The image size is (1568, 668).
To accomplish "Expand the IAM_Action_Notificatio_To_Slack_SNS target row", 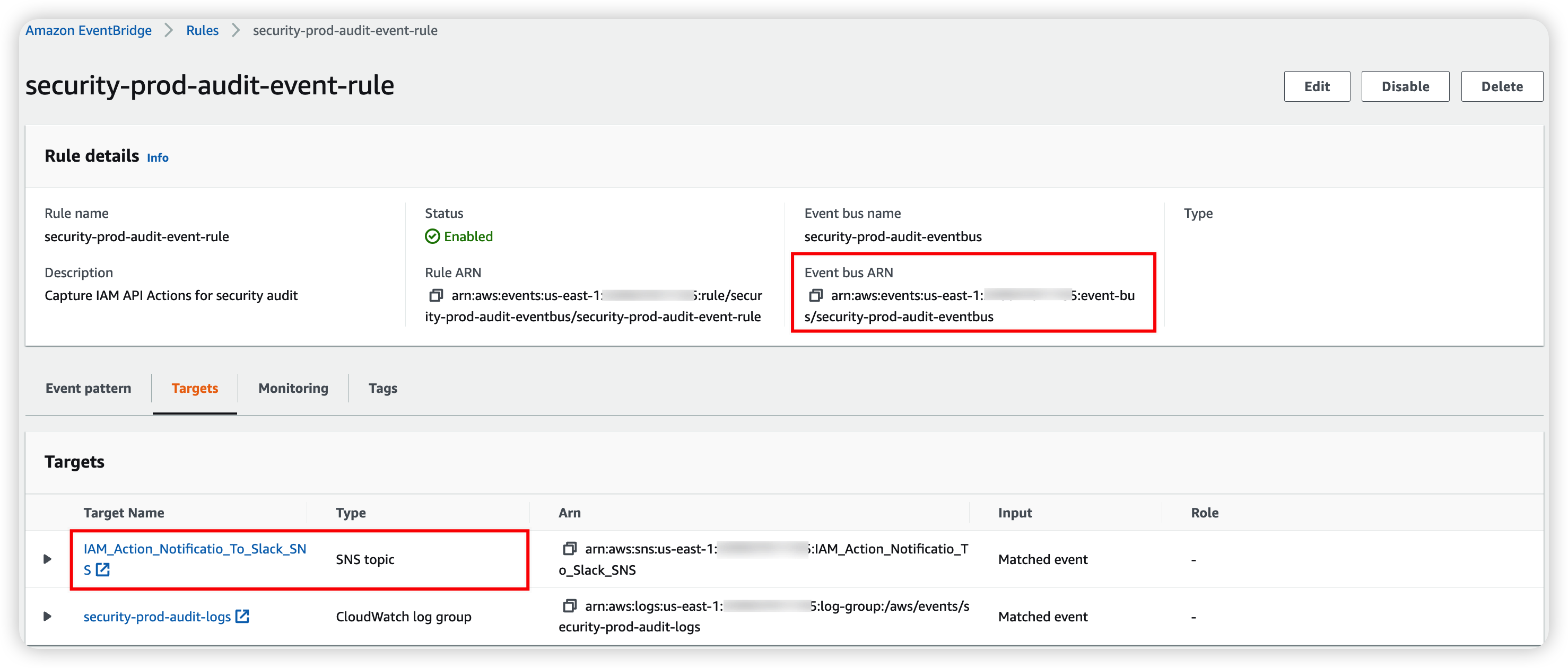I will click(48, 559).
